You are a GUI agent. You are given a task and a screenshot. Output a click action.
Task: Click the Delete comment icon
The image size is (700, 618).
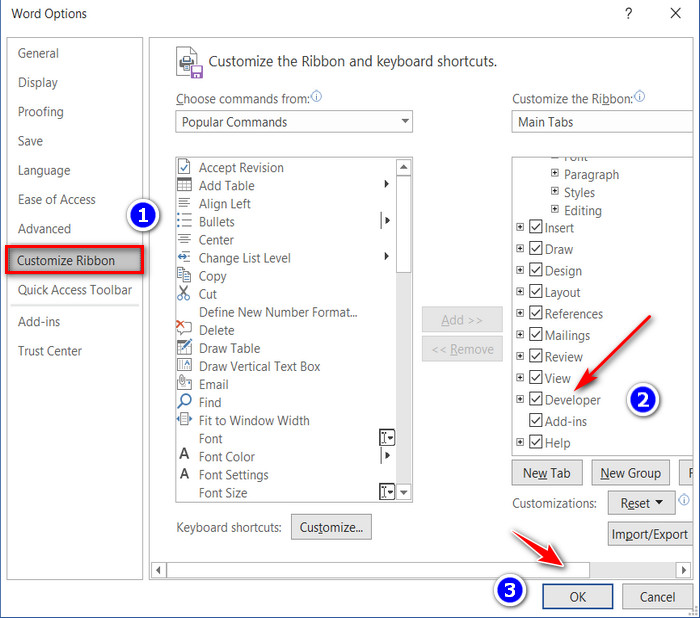[x=183, y=328]
